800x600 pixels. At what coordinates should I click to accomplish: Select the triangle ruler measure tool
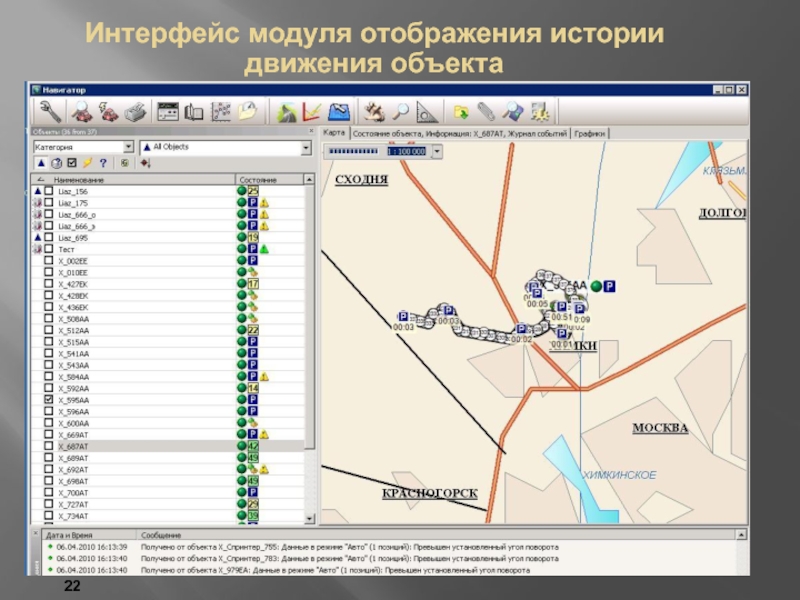[427, 111]
